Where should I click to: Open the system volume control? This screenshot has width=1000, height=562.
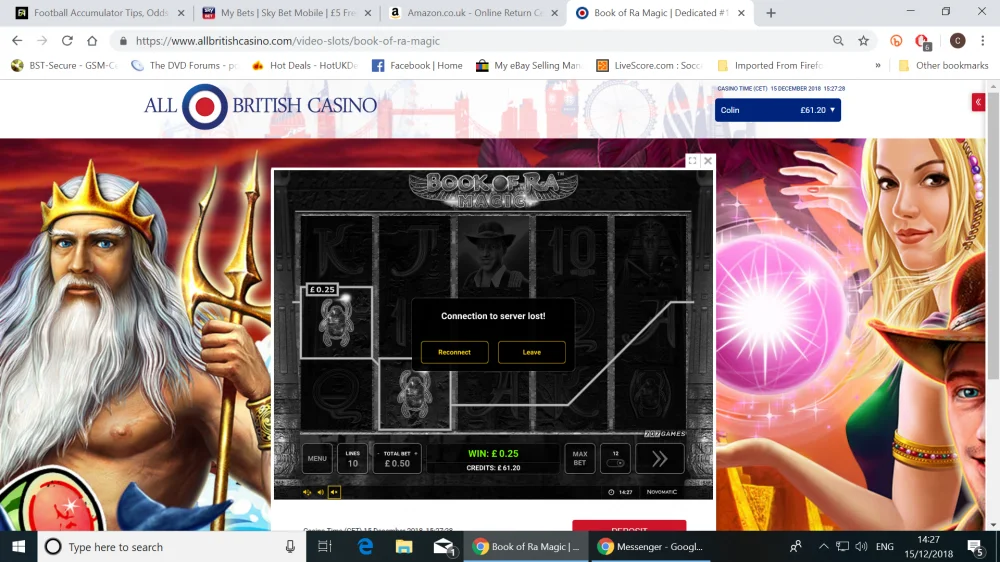coord(861,547)
